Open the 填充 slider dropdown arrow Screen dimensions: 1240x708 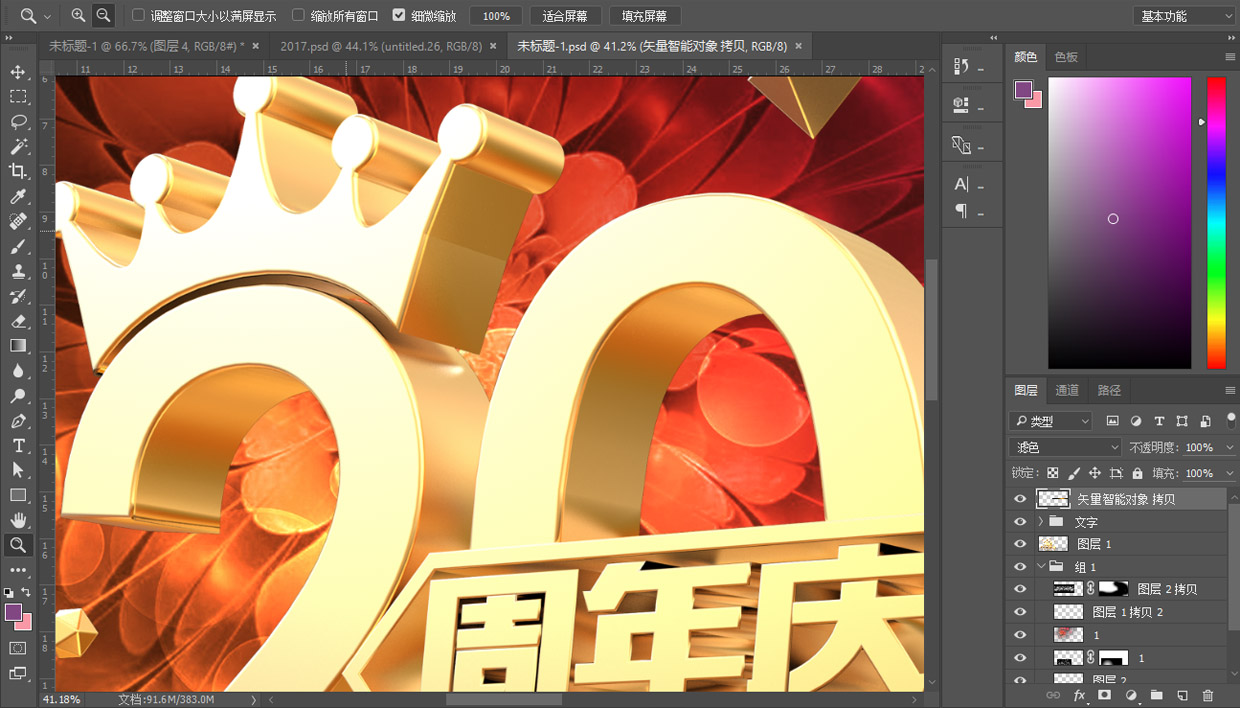(x=1230, y=473)
